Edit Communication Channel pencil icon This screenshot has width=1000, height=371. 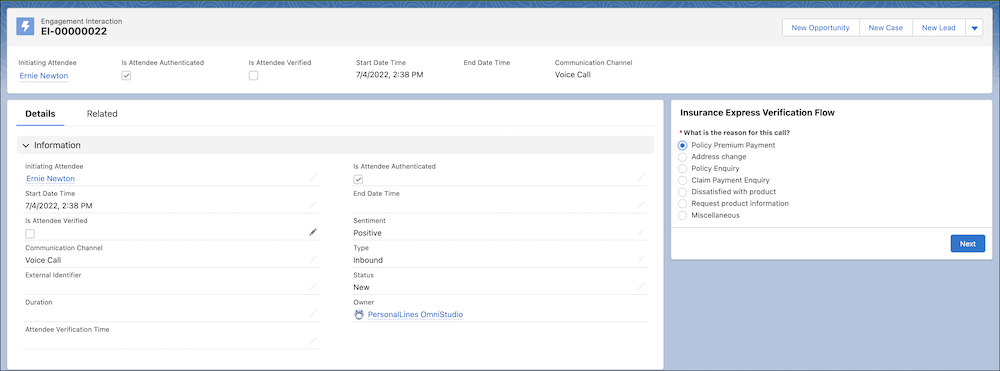point(312,259)
